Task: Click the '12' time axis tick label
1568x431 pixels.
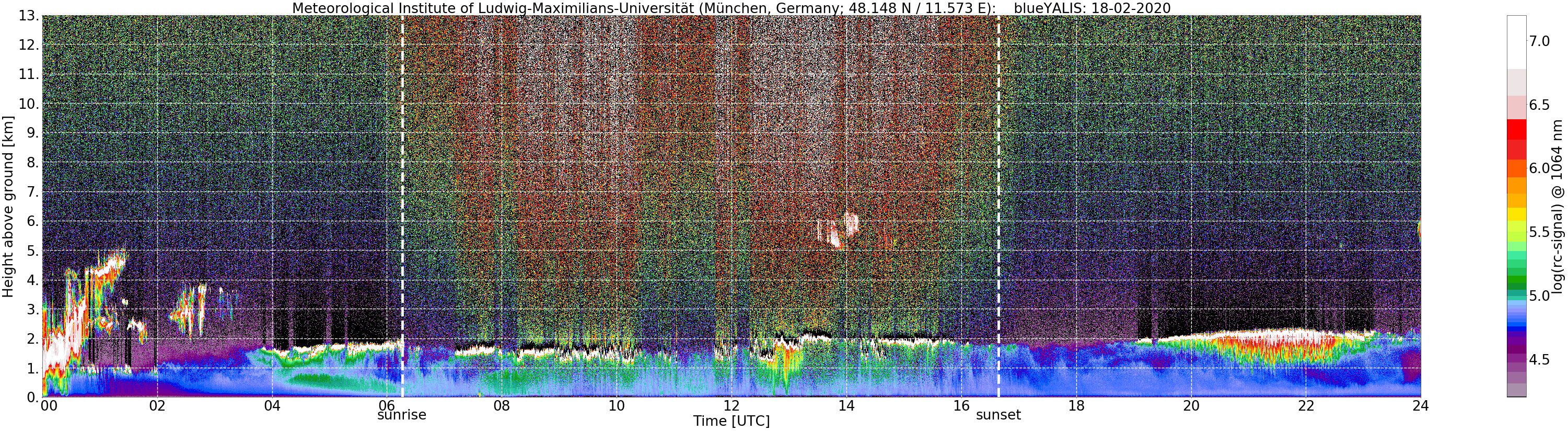Action: point(731,406)
